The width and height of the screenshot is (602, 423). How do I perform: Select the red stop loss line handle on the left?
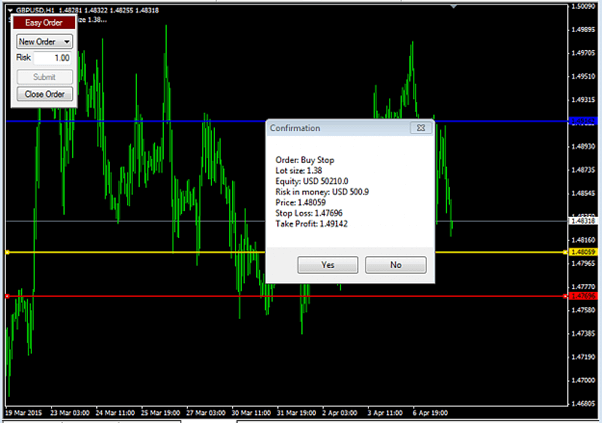click(7, 296)
